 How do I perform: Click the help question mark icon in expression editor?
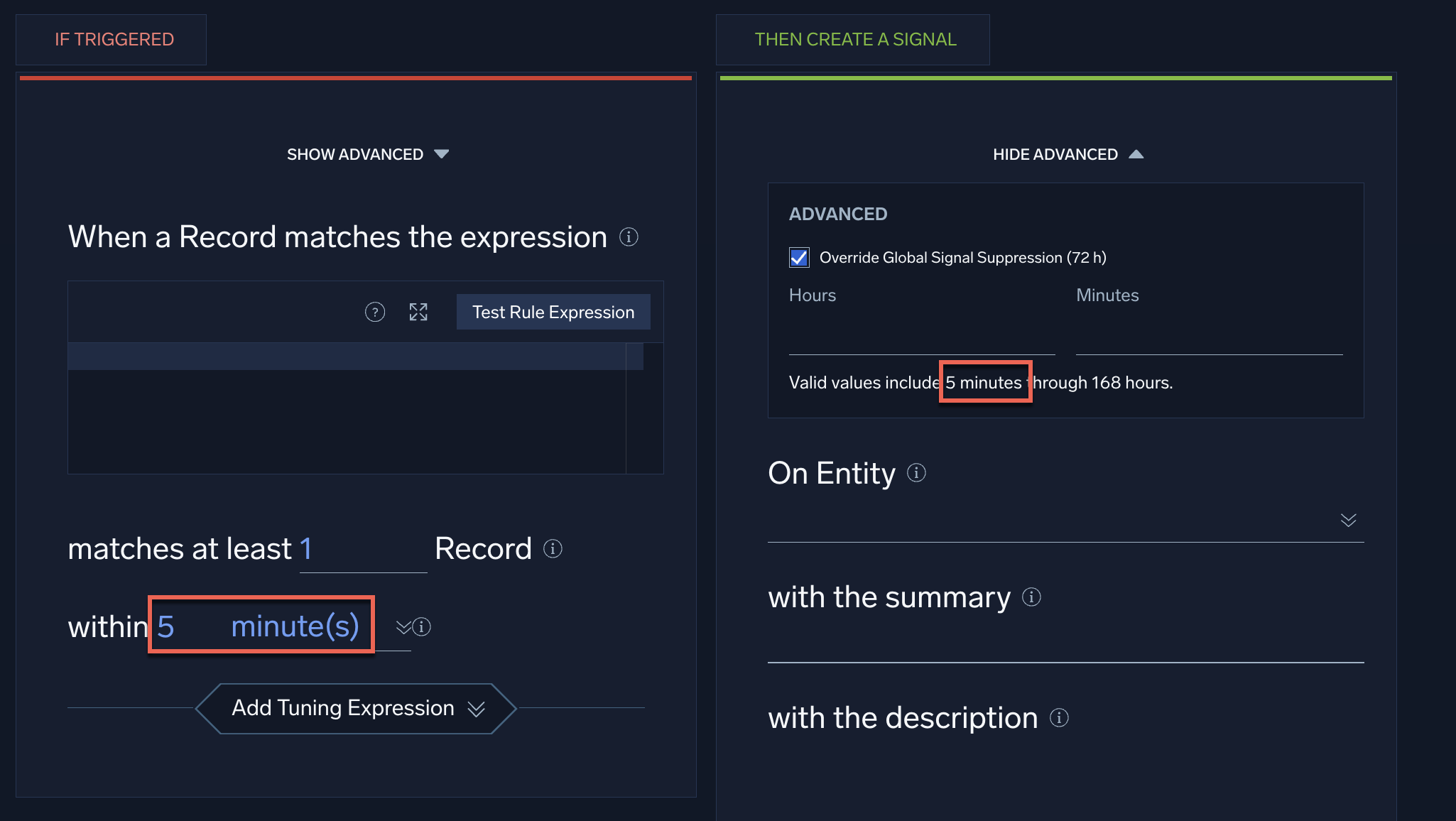375,312
